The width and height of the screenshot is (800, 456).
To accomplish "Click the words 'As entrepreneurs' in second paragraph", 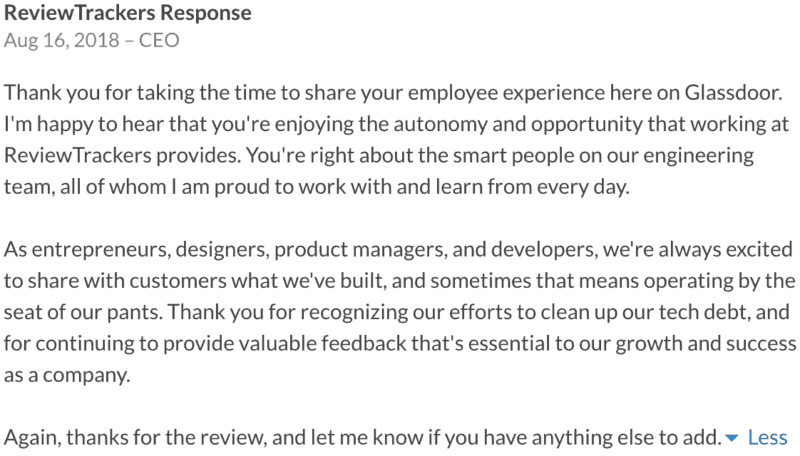I will point(87,249).
